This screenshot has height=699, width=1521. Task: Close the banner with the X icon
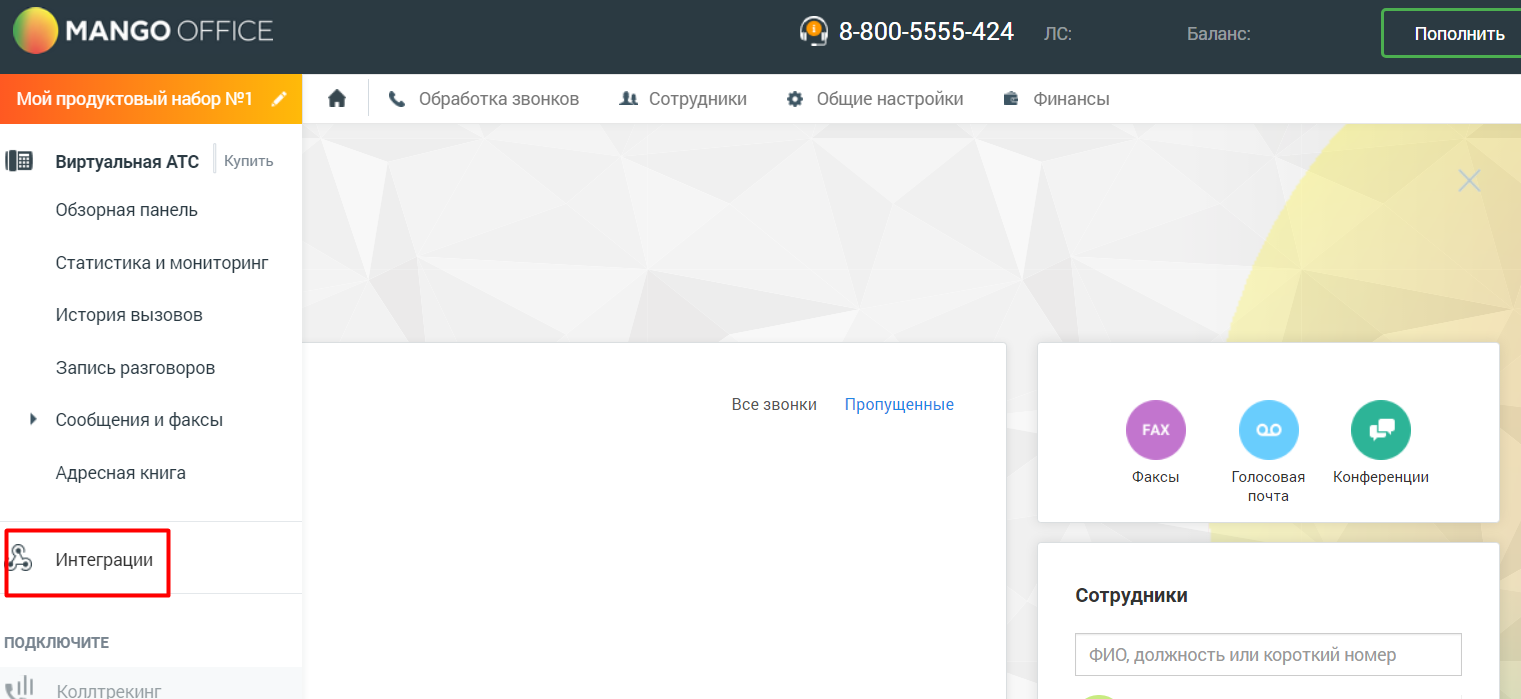tap(1469, 180)
